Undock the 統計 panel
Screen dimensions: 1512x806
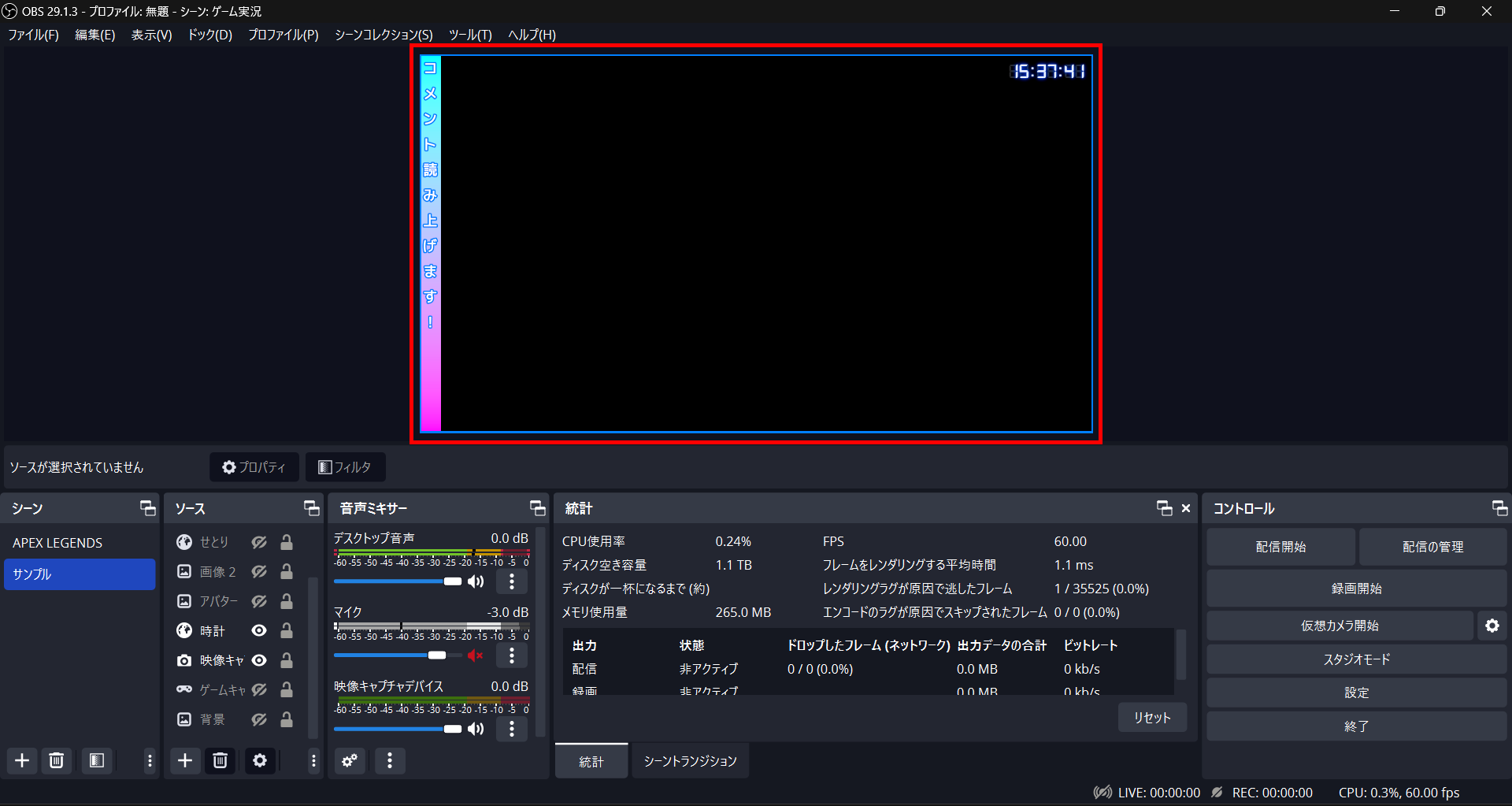coord(1164,508)
